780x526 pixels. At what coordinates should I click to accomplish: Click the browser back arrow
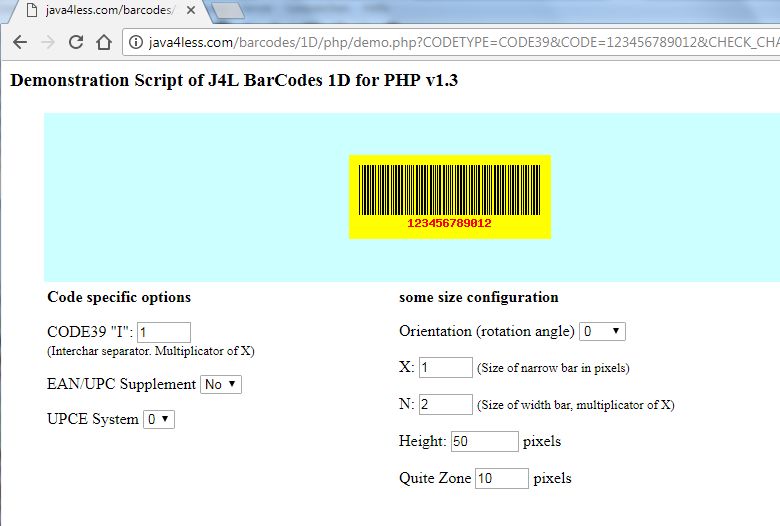(20, 42)
